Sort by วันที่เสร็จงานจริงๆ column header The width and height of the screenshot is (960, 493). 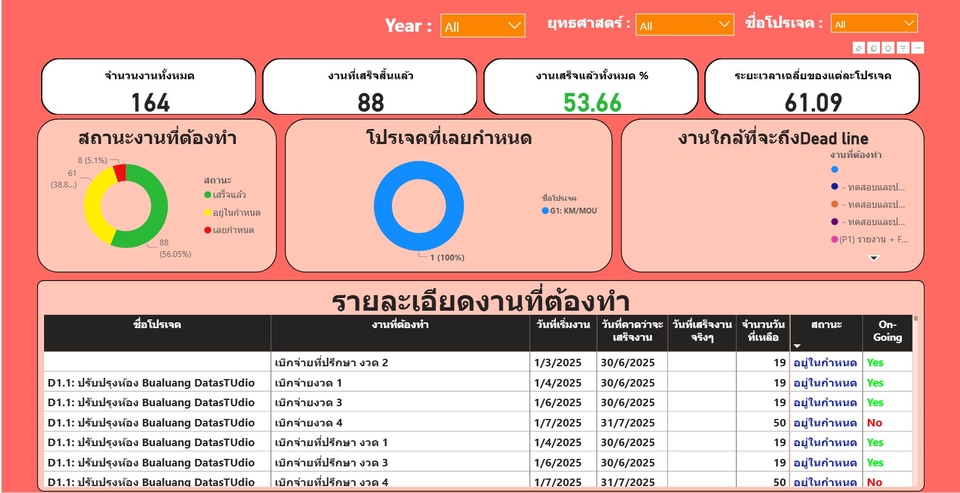(x=702, y=331)
